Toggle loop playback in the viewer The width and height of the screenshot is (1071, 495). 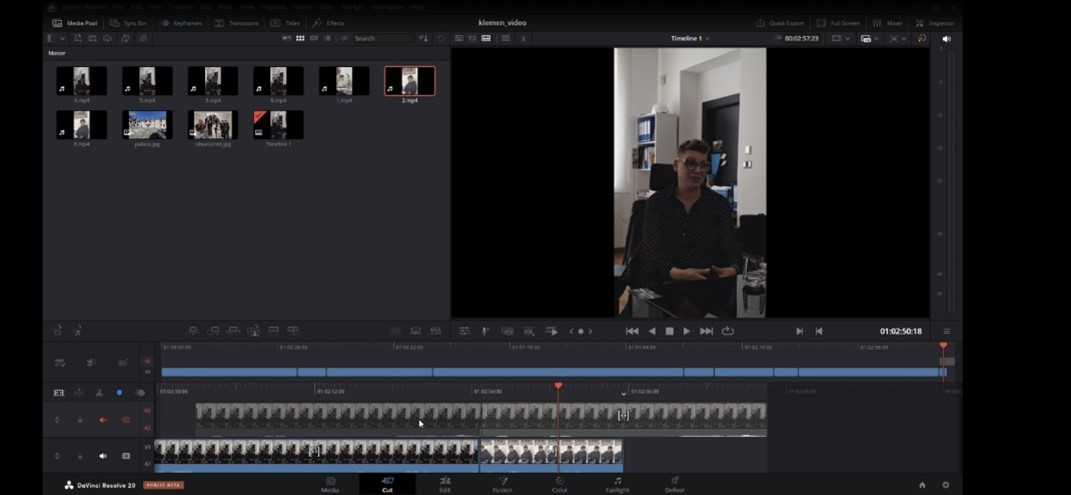[x=727, y=331]
